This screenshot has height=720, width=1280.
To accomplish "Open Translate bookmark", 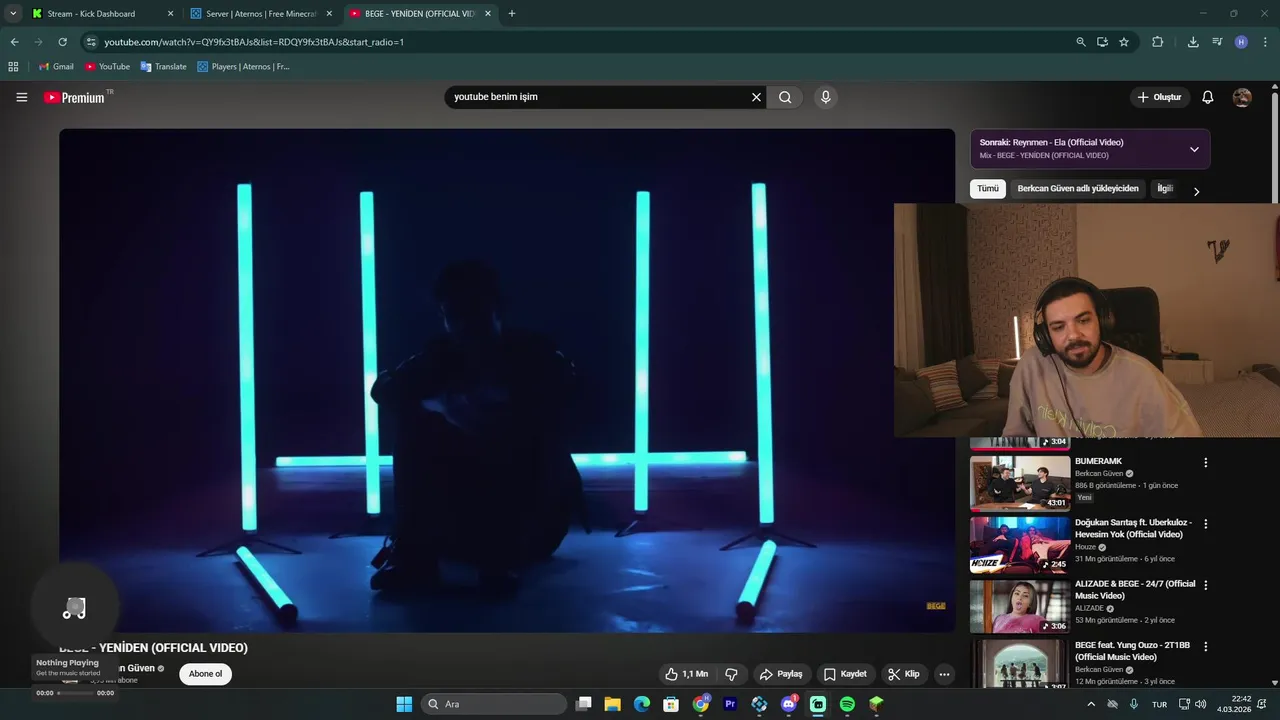I will pyautogui.click(x=163, y=67).
